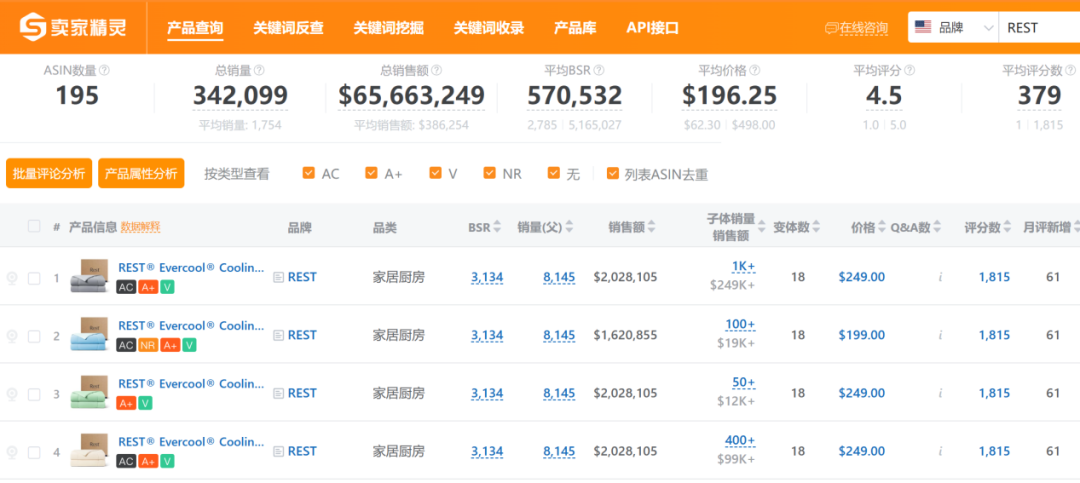Image resolution: width=1080 pixels, height=483 pixels.
Task: Open the 品牌 search type dropdown
Action: tap(953, 28)
